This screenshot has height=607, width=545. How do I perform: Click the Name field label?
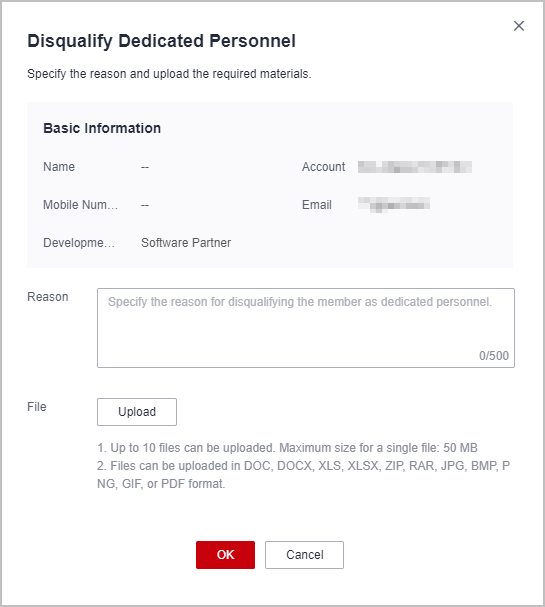click(x=59, y=167)
